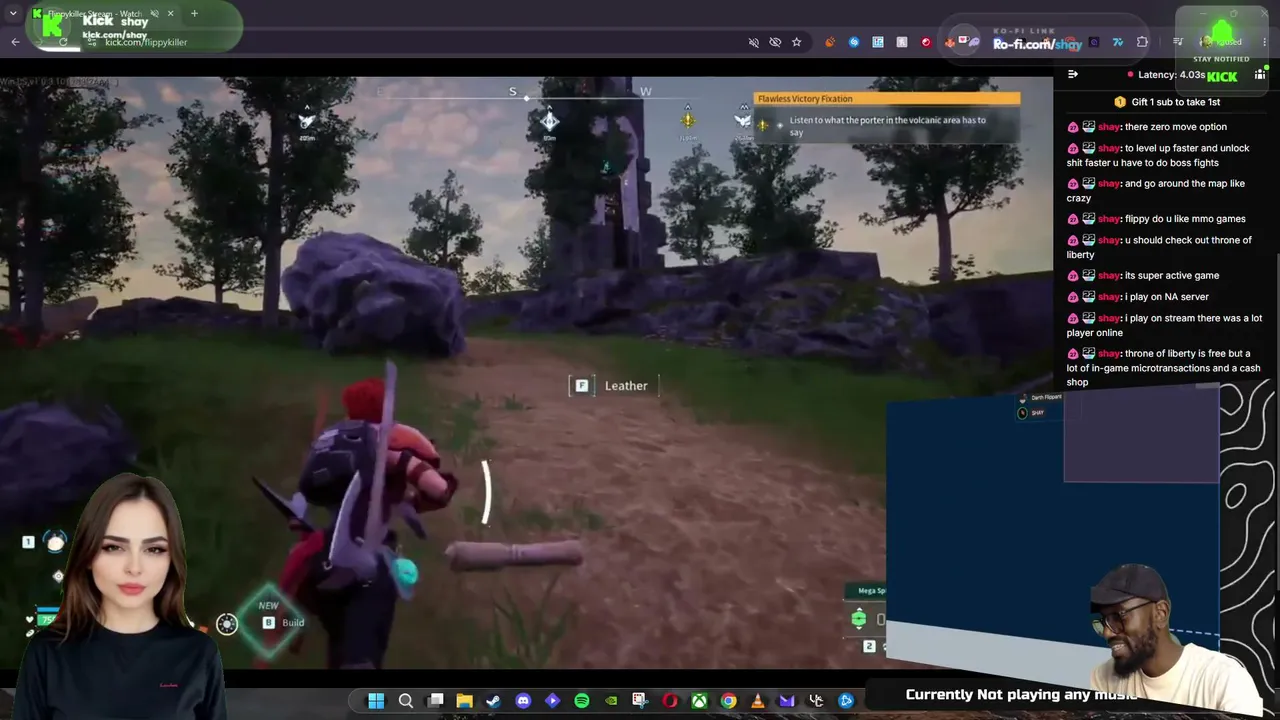Viewport: 1280px width, 720px height.
Task: Click the Leather pickup prompt
Action: 613,386
